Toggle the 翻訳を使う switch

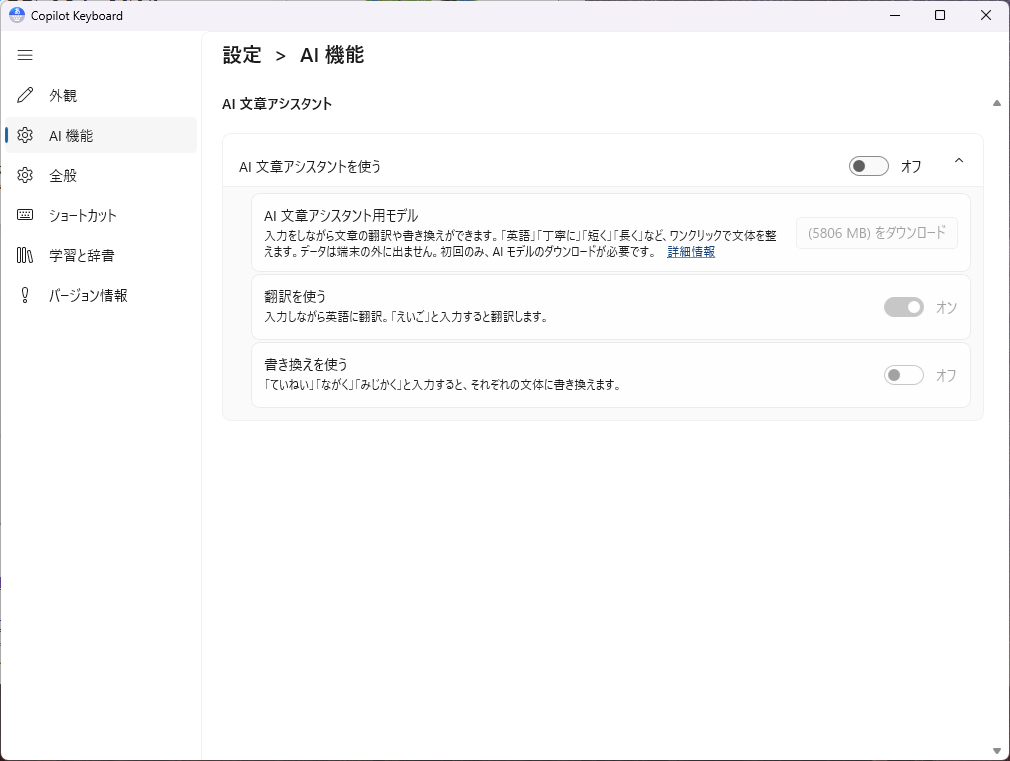pos(903,307)
